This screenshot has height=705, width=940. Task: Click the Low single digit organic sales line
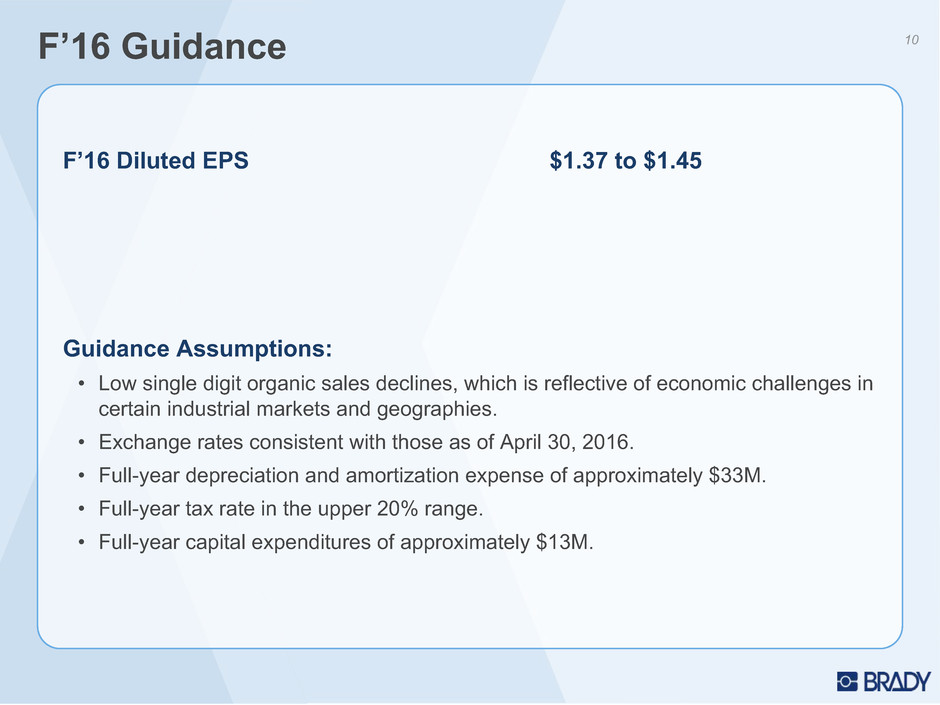coord(486,384)
